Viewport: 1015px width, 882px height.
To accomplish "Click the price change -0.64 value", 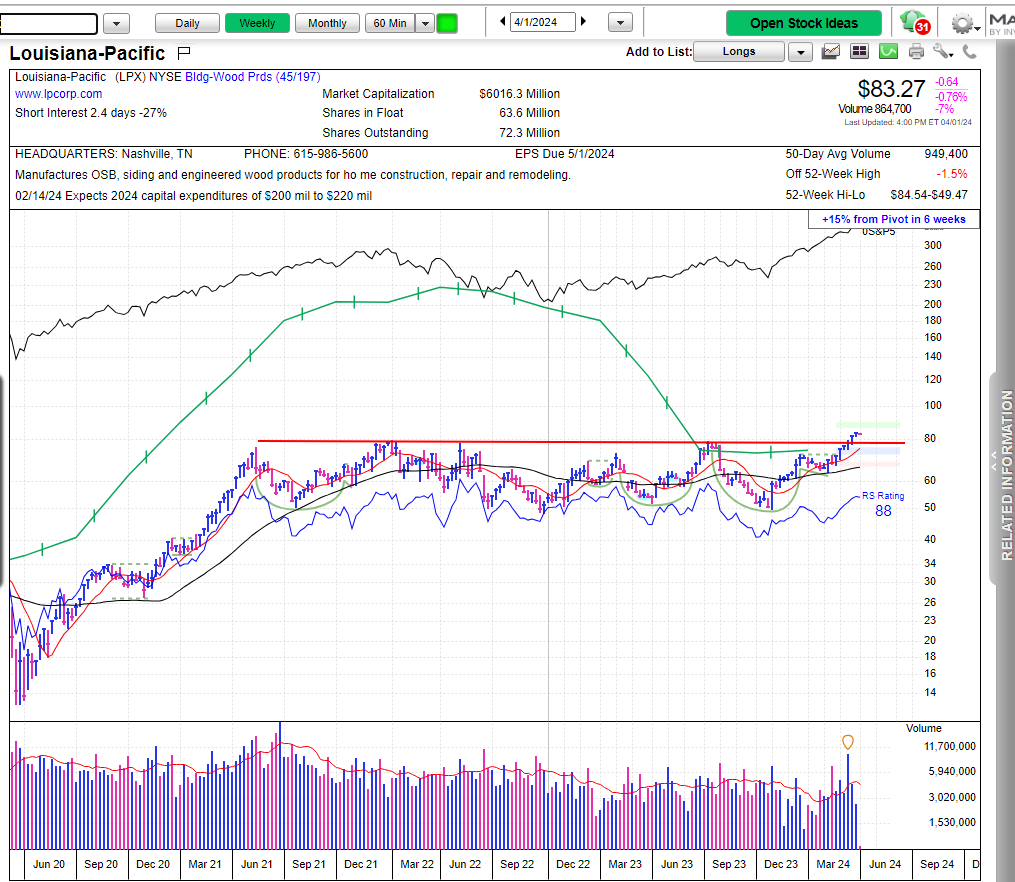I will [x=946, y=82].
